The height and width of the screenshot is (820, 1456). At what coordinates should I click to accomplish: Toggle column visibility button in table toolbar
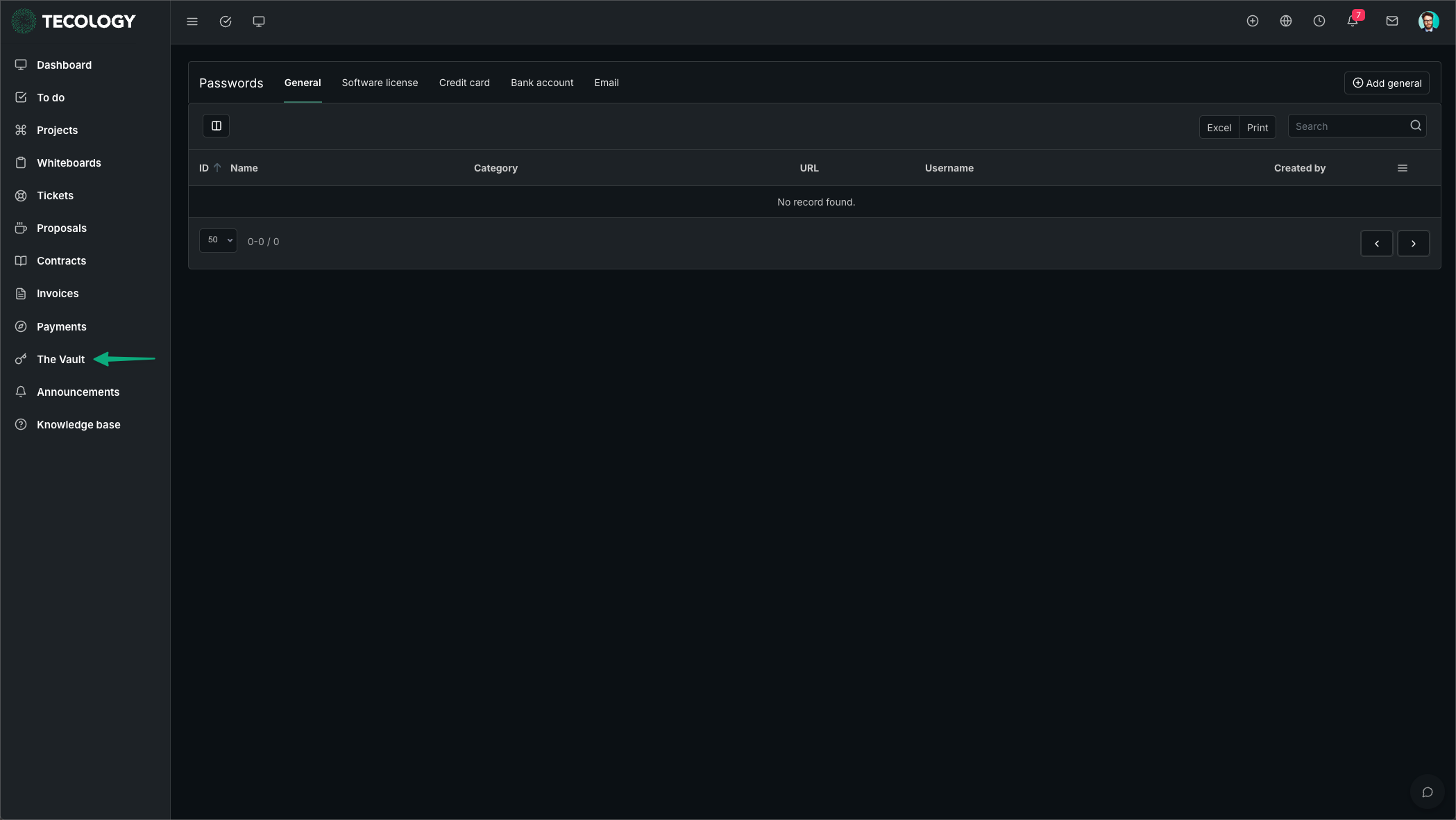(217, 126)
